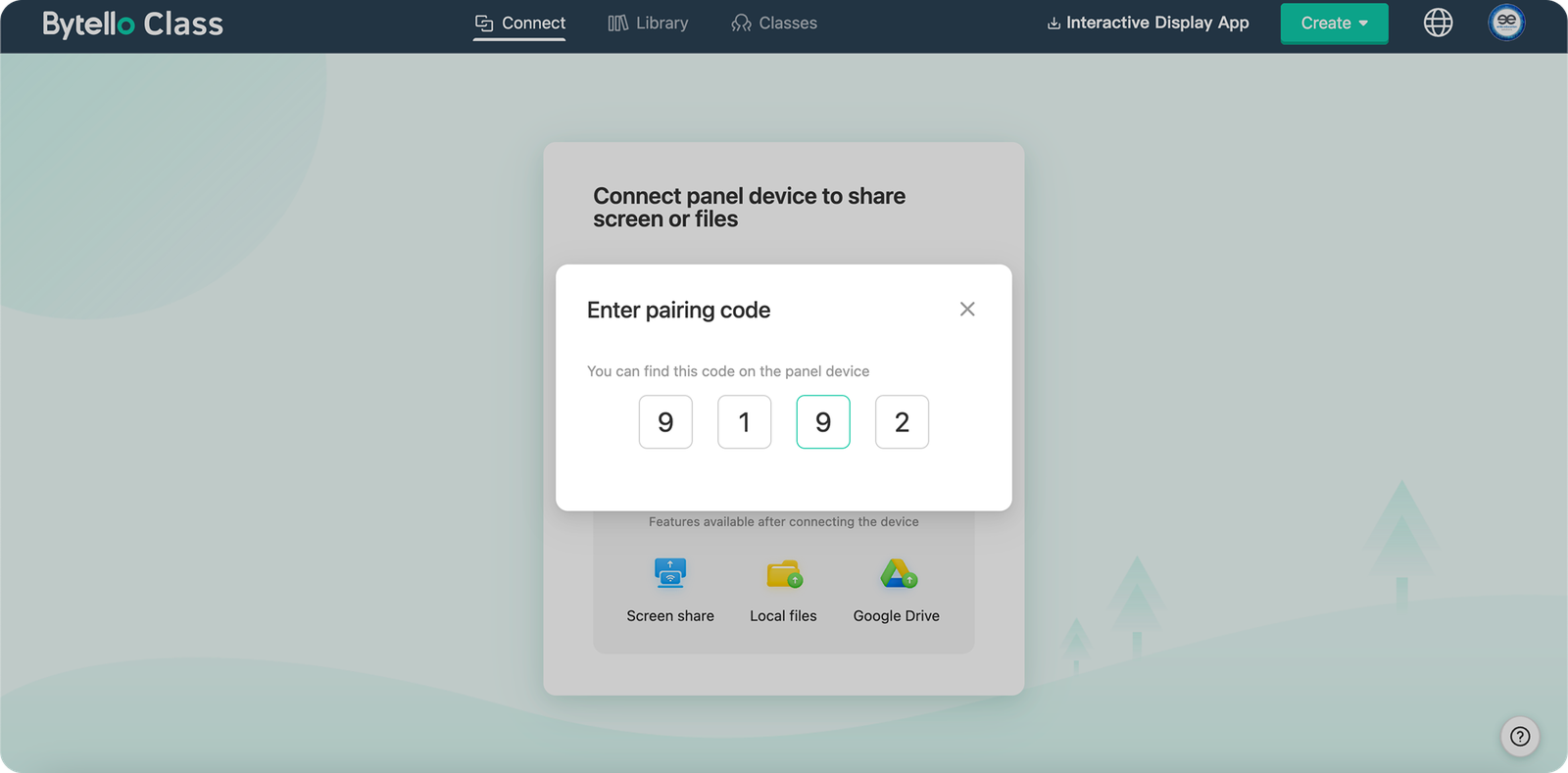Click the Local files folder icon

pyautogui.click(x=784, y=574)
